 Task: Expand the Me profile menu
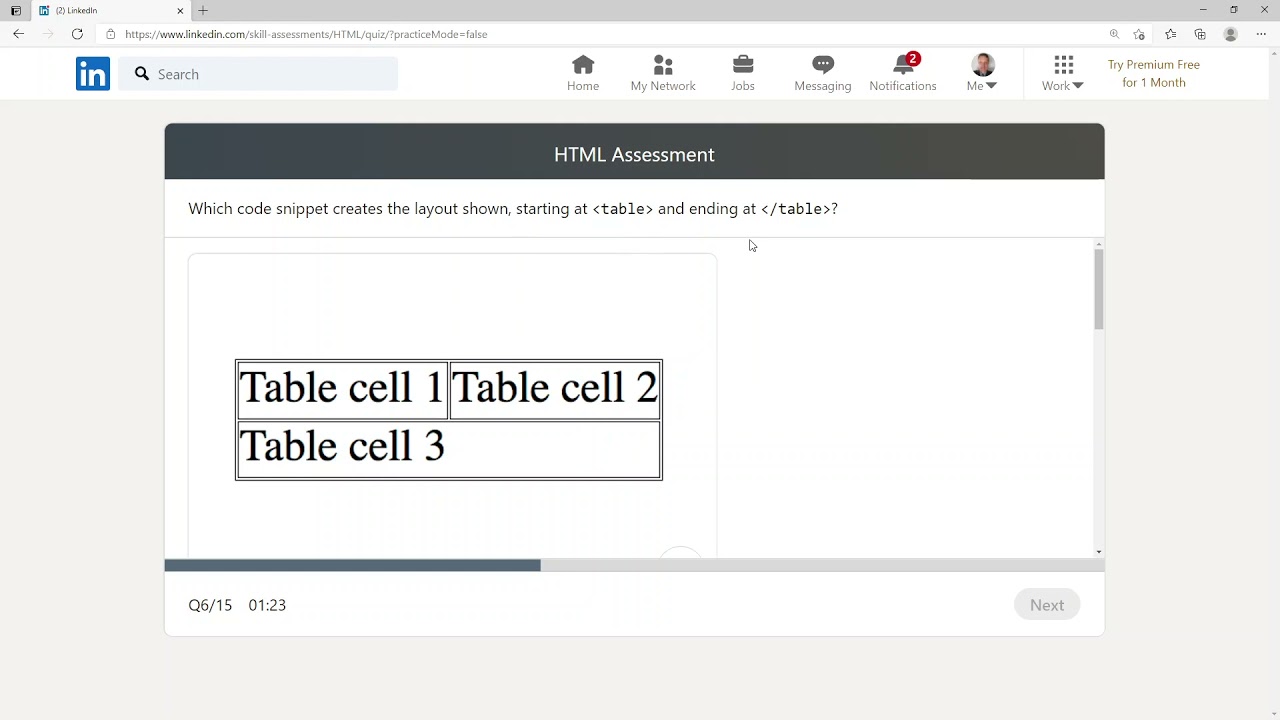tap(982, 74)
